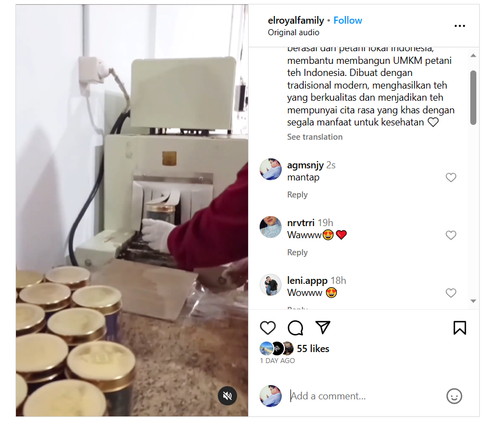Click the comments scrollbar down arrow

(473, 301)
